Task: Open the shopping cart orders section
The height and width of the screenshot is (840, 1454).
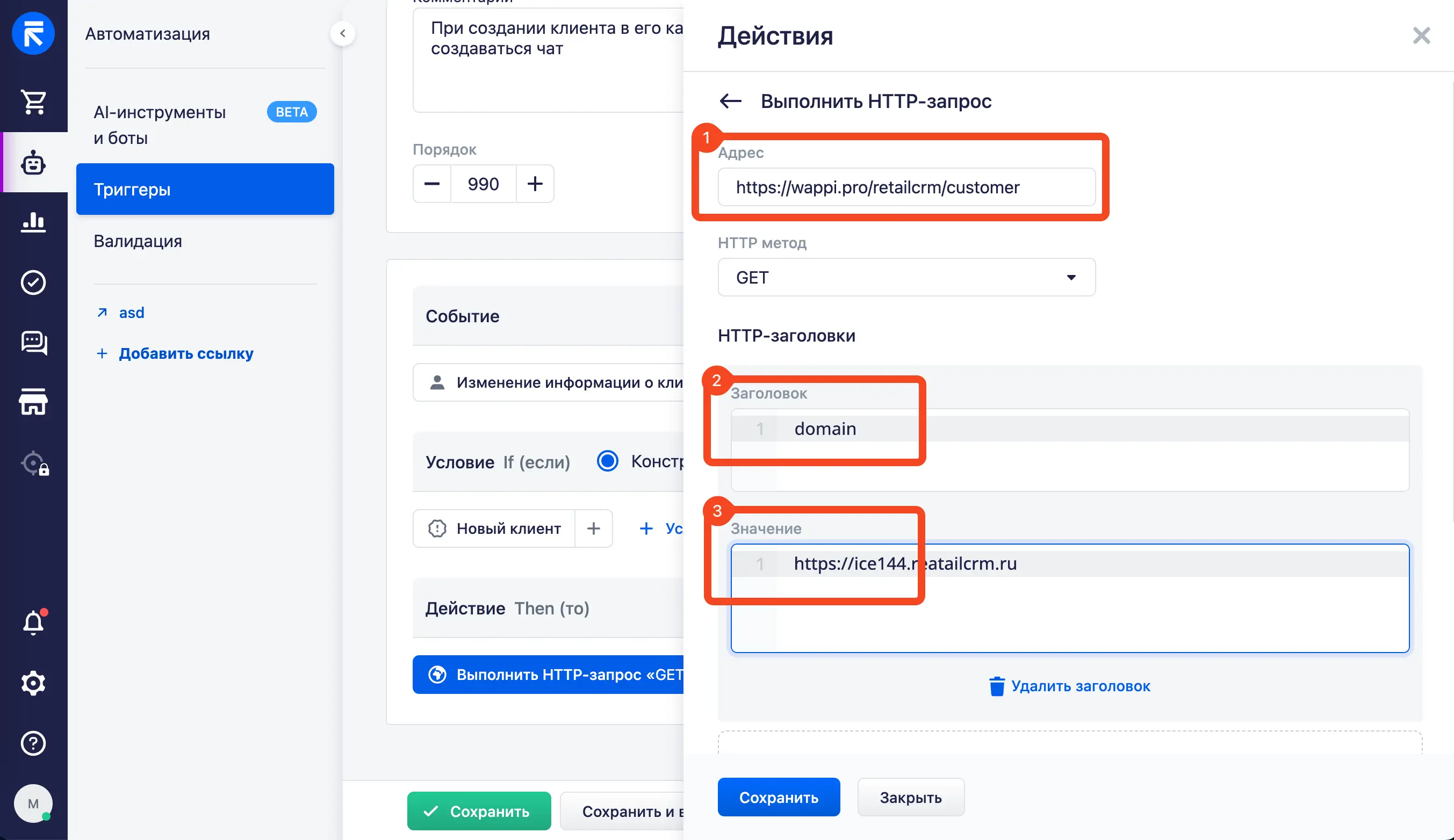Action: tap(33, 102)
